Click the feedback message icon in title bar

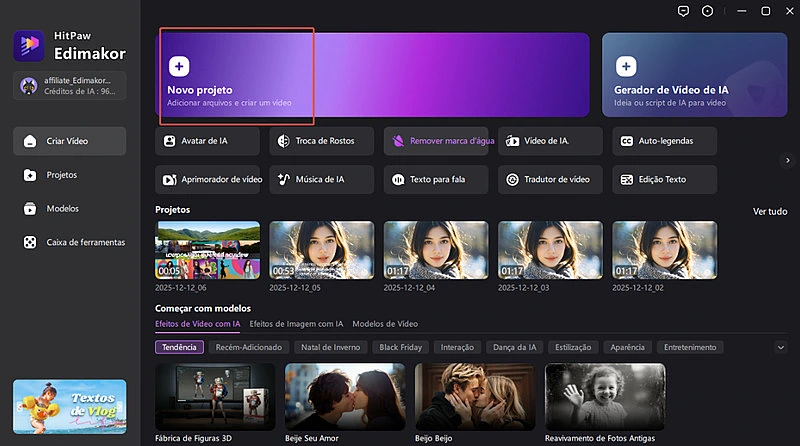684,10
